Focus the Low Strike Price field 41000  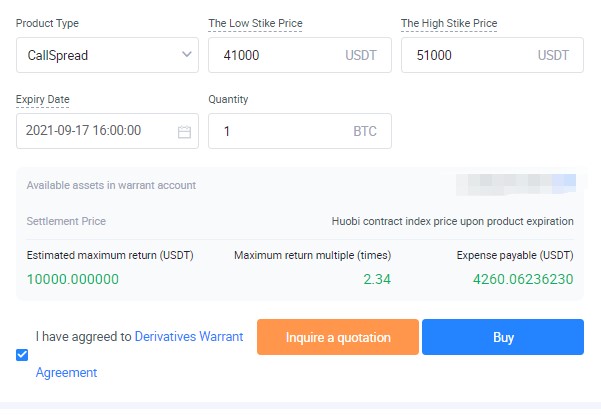270,55
